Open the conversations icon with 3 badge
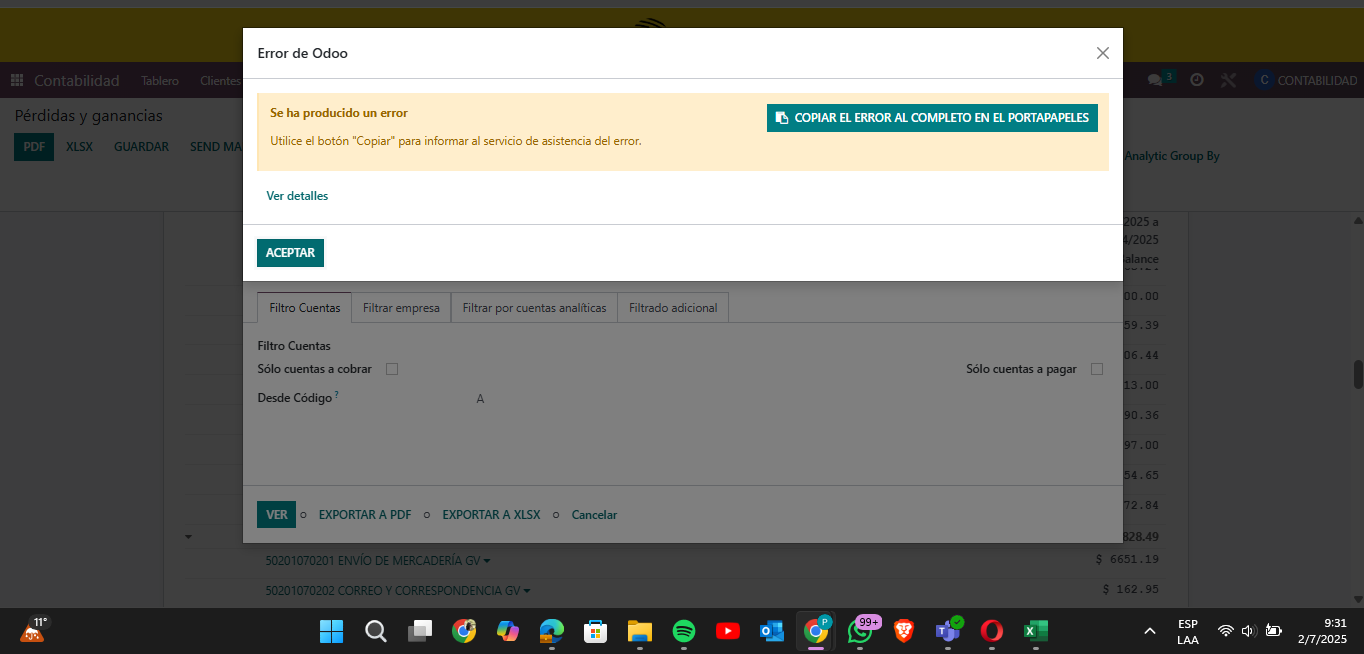 pyautogui.click(x=1156, y=80)
